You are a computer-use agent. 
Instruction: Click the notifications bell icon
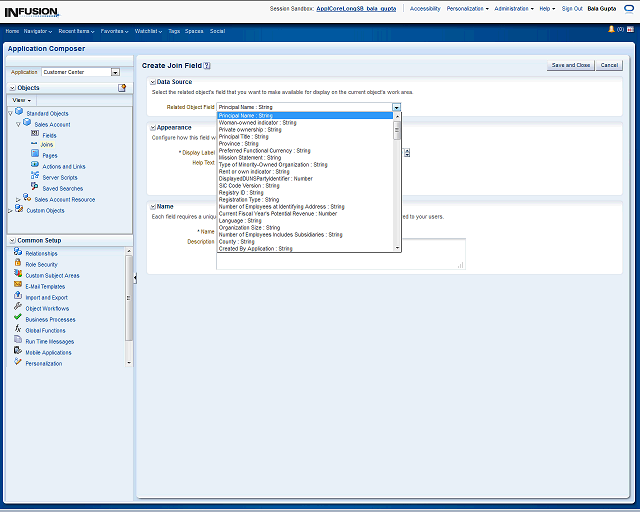pyautogui.click(x=611, y=29)
